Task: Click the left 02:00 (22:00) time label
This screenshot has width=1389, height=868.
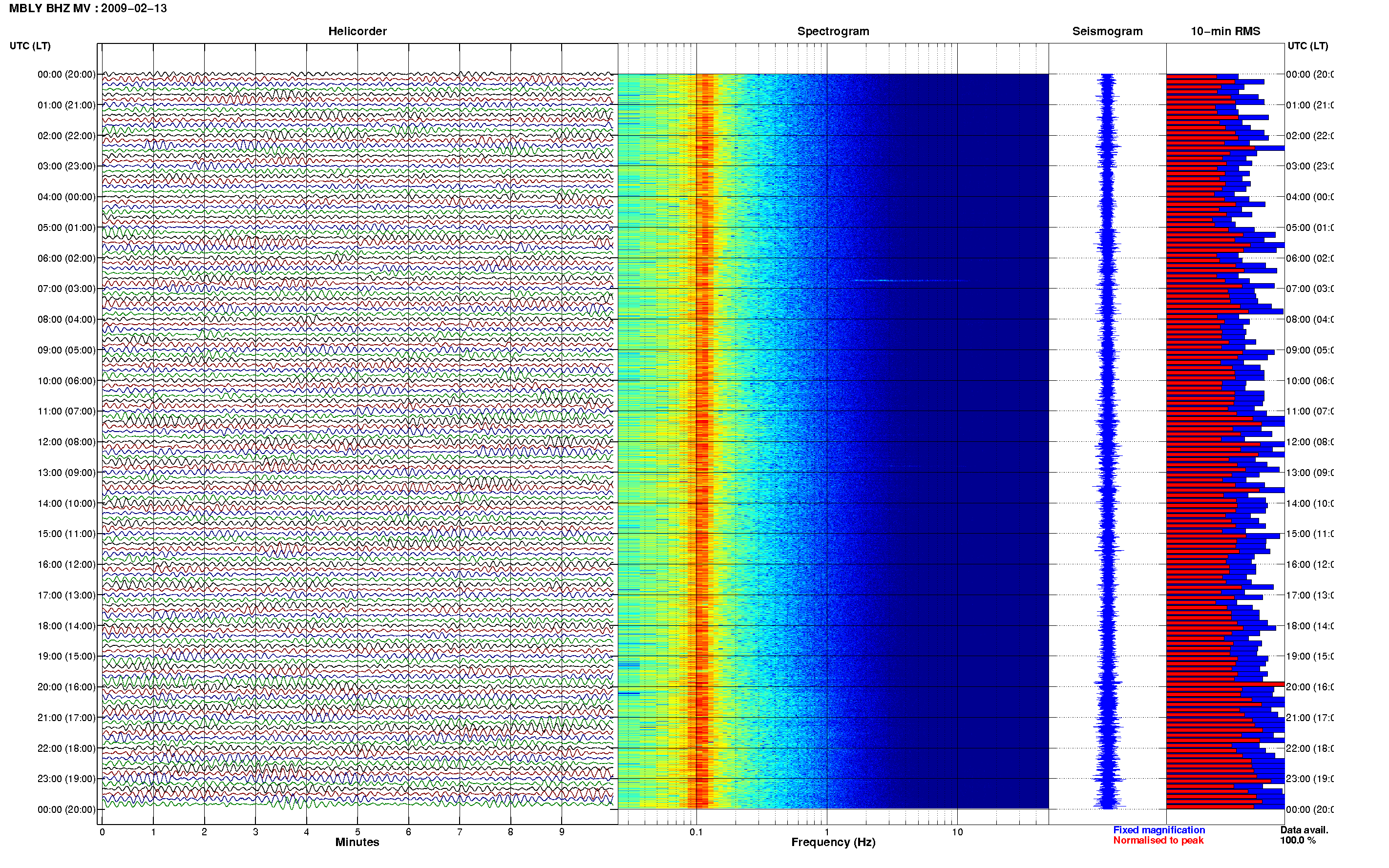Action: [66, 136]
